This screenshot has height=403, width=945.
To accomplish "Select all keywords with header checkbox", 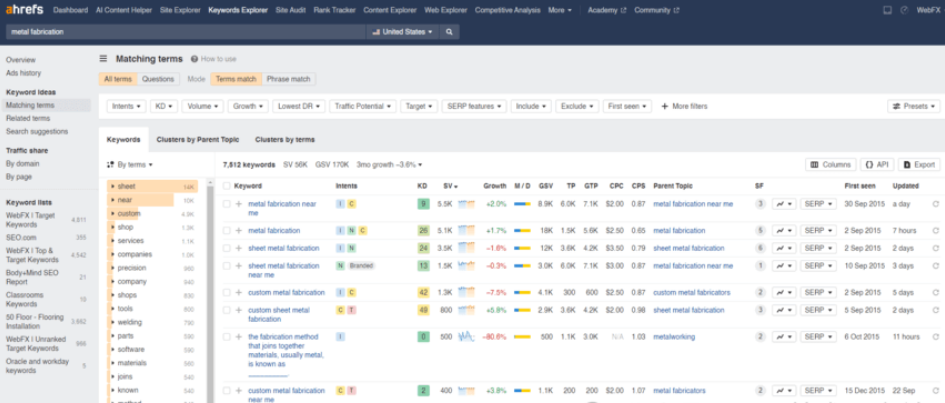I will click(227, 186).
